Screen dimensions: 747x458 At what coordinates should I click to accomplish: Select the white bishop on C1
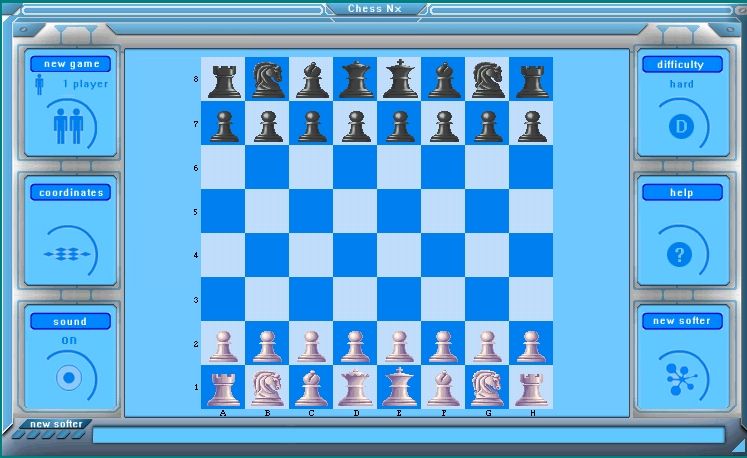[x=311, y=387]
